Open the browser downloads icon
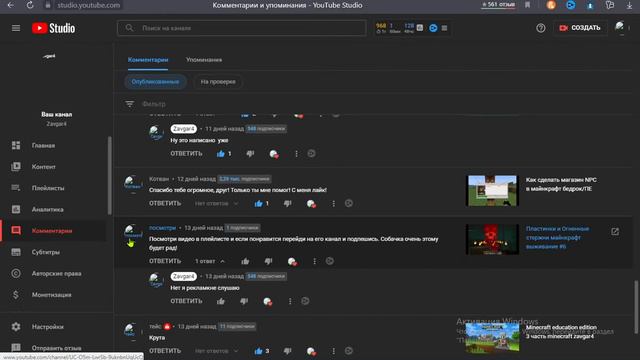Screen dimensions: 640x360 [629, 5]
